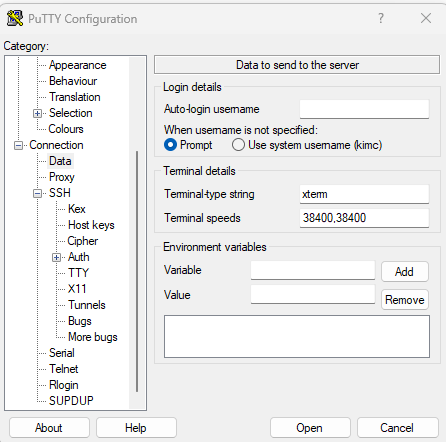
Task: Click the PuTTY icon in title bar
Action: click(x=15, y=18)
